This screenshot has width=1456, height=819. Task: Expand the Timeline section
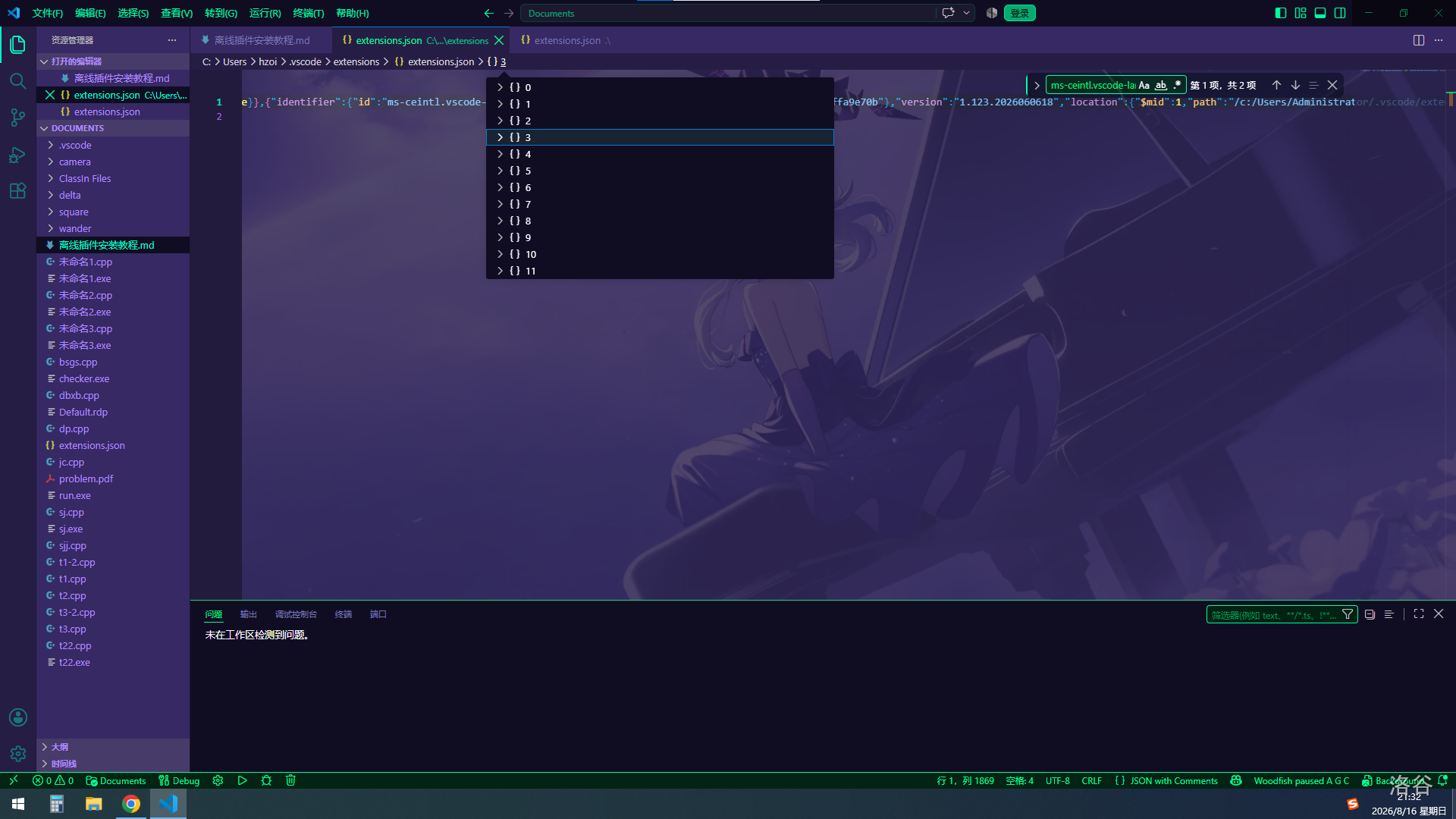113,764
